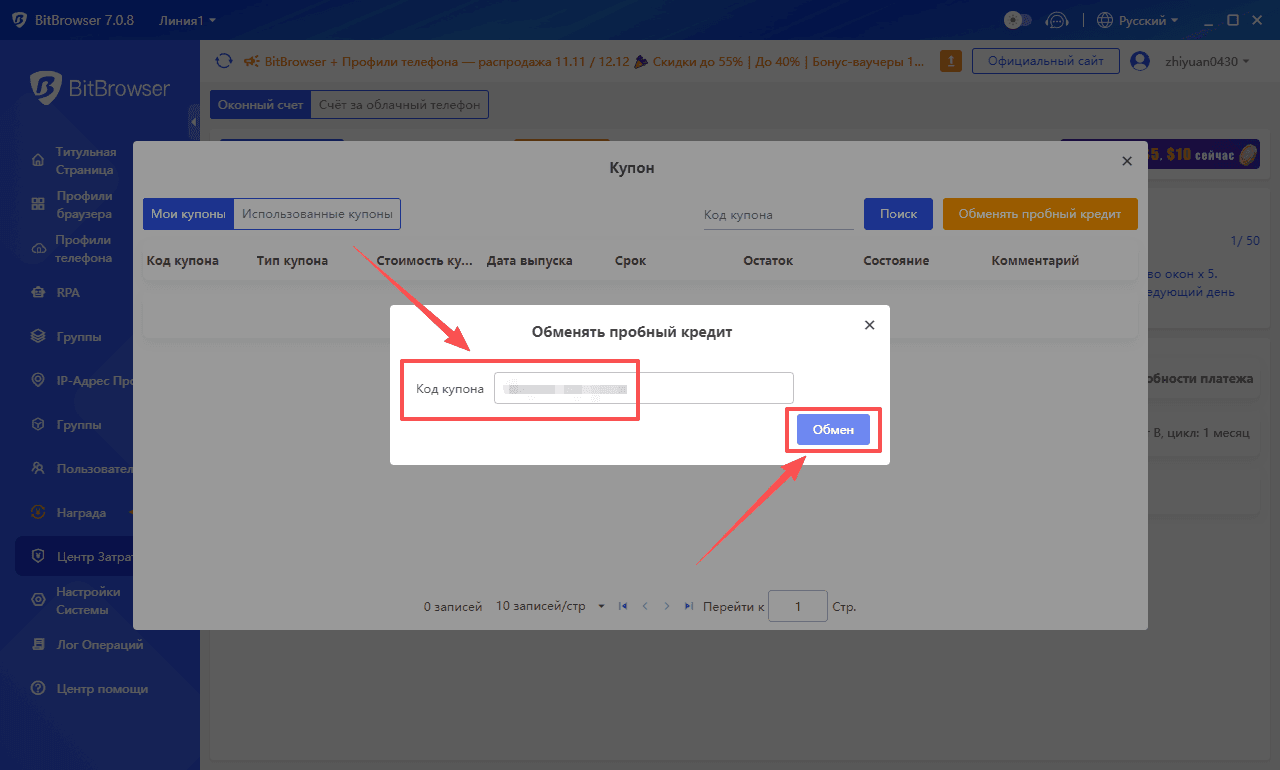The image size is (1280, 770).
Task: Select the Профили браузера sidebar icon
Action: (x=40, y=204)
